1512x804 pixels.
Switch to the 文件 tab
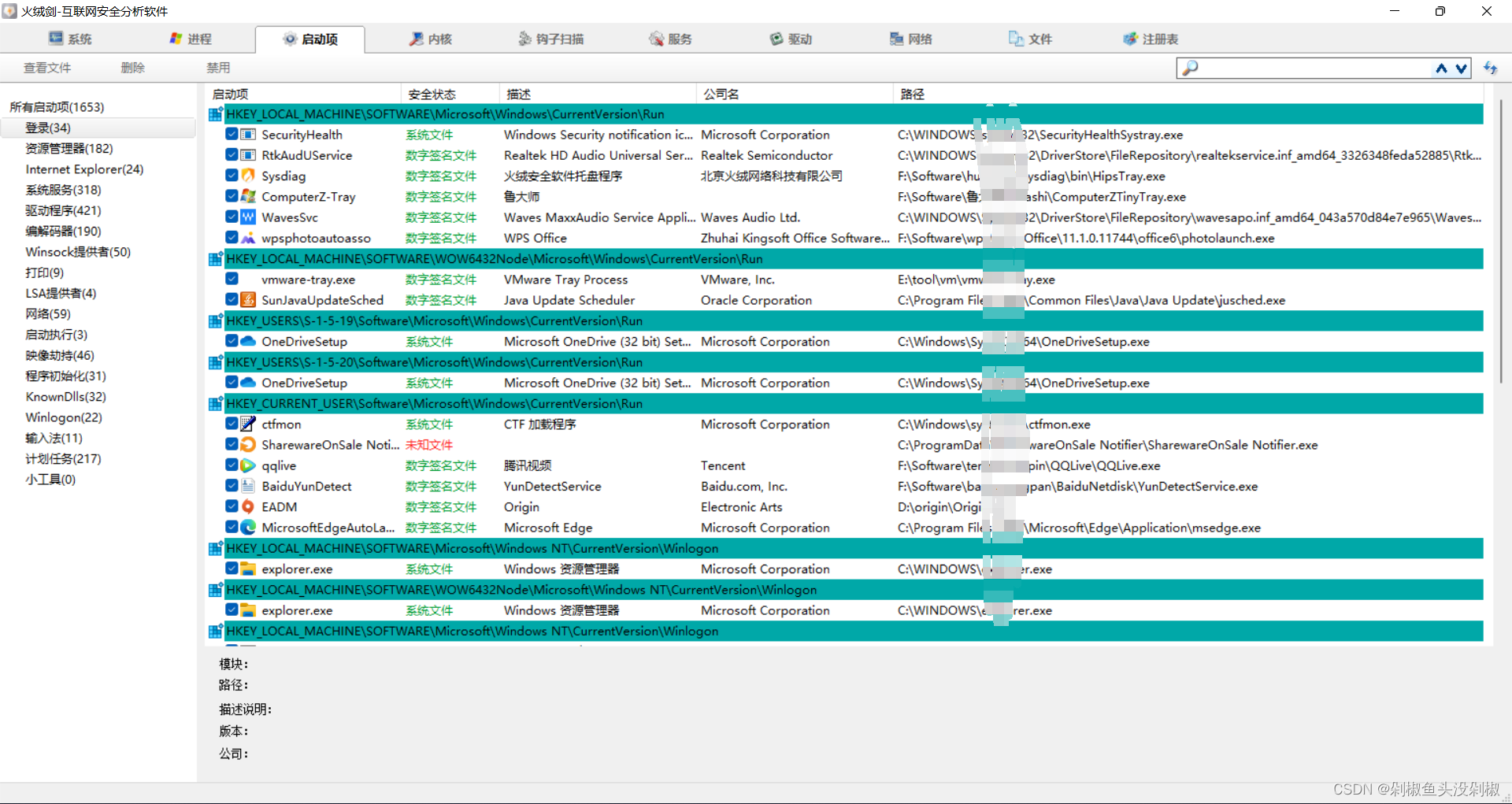1031,39
